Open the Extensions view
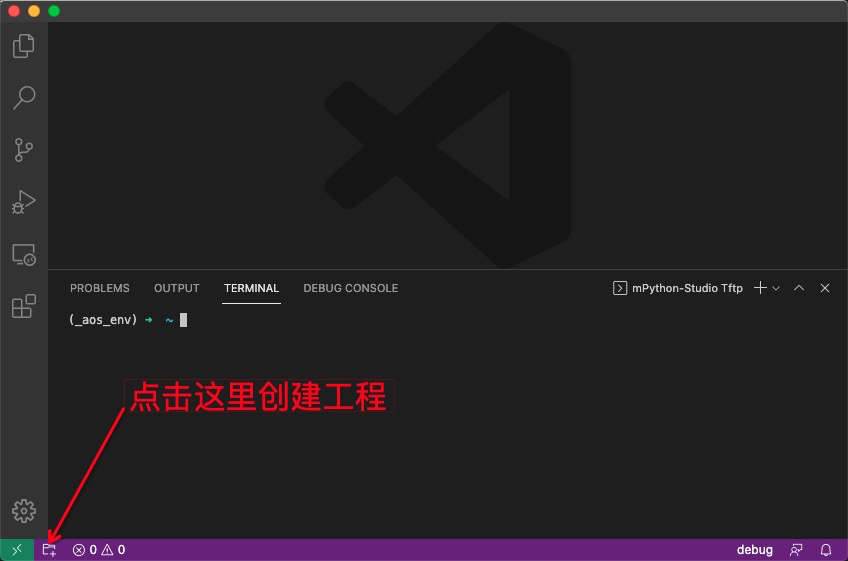Viewport: 848px width, 561px height. tap(24, 306)
